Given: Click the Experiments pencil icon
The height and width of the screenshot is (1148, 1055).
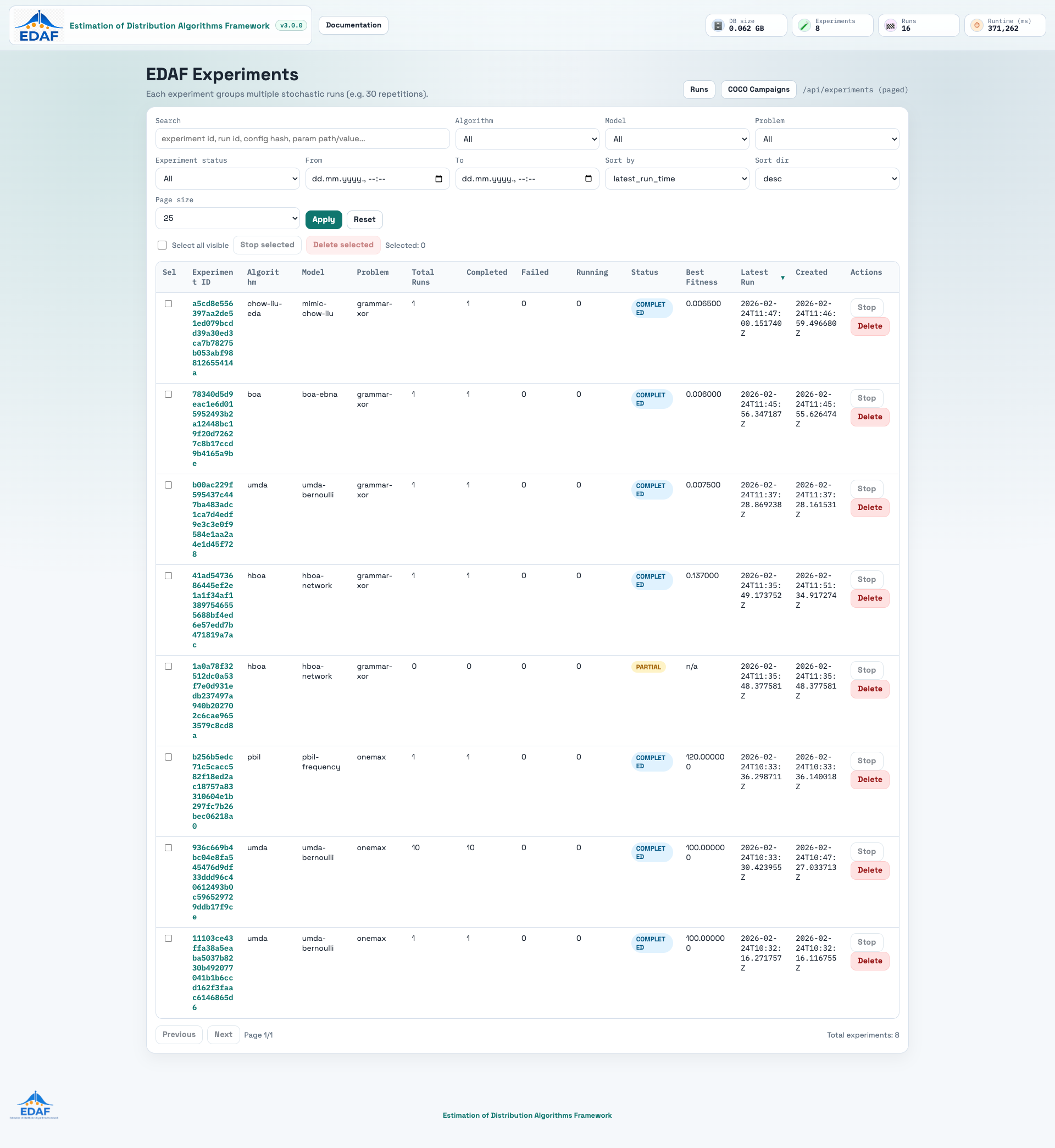Looking at the screenshot, I should (x=804, y=25).
